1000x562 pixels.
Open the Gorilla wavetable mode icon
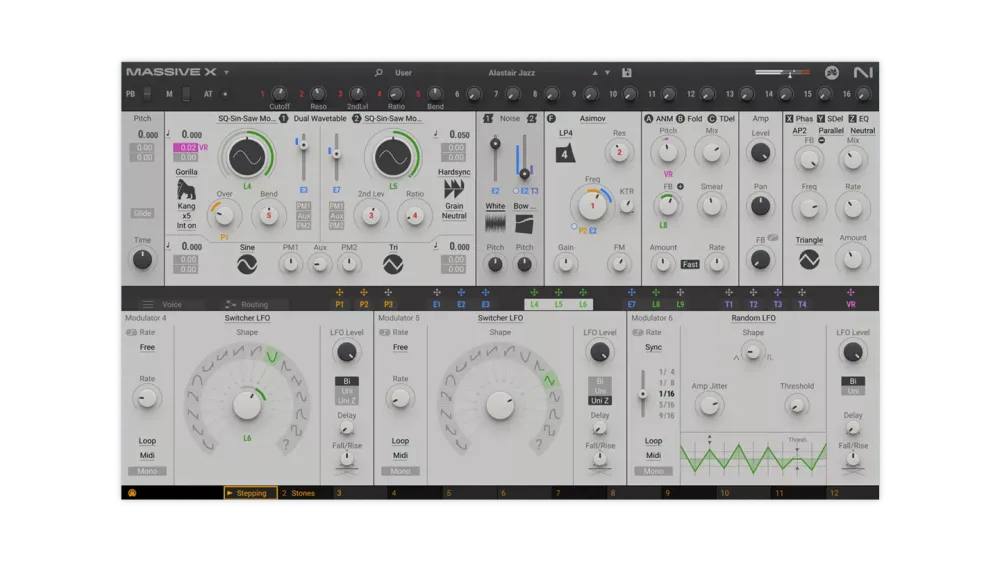(186, 189)
